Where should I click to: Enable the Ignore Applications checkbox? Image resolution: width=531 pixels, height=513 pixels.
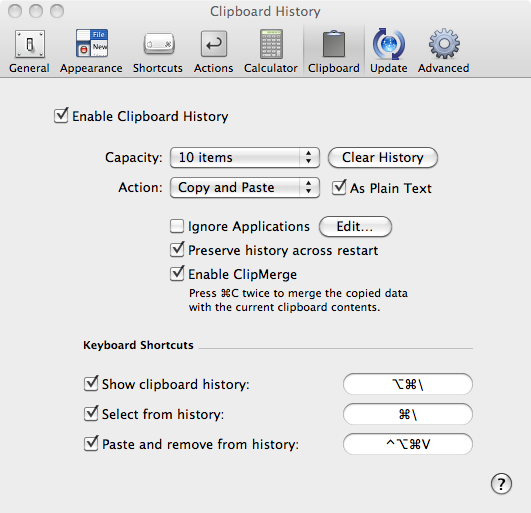(177, 226)
